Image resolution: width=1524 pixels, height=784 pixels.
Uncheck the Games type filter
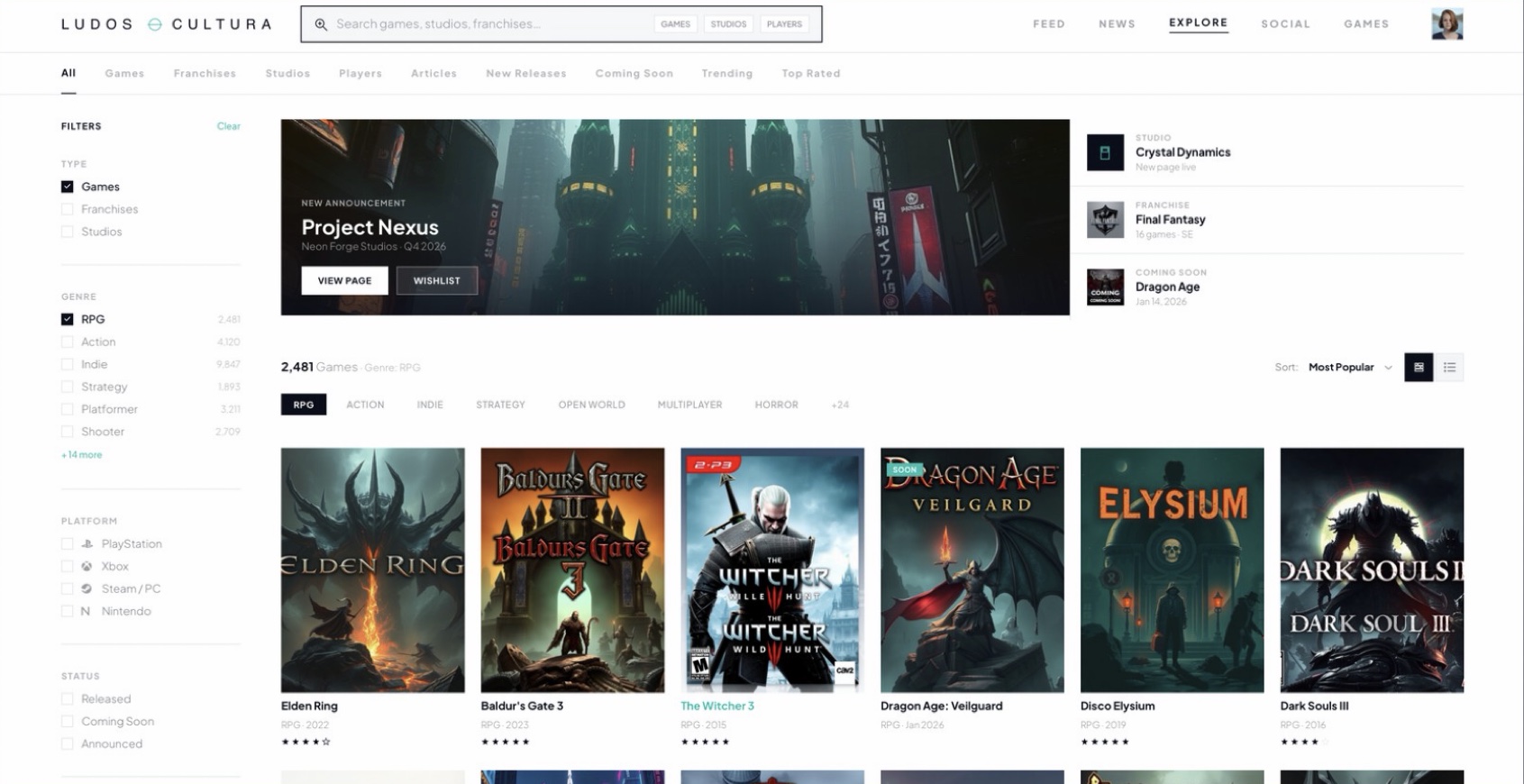pos(68,187)
